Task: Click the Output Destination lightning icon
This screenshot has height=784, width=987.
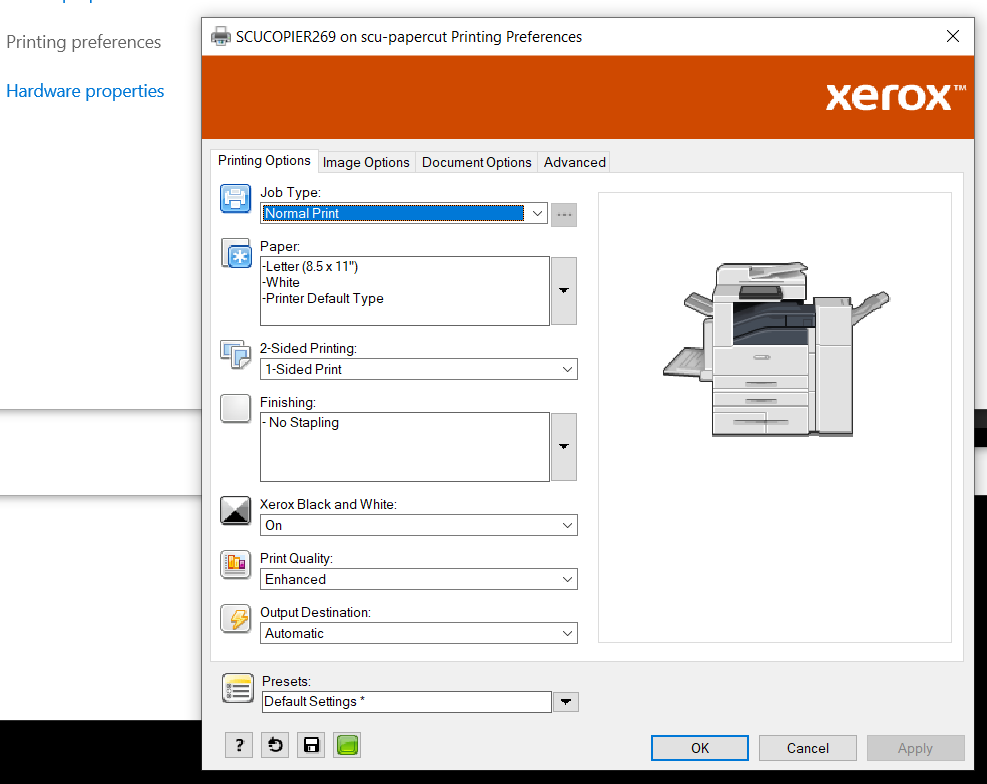Action: tap(235, 618)
